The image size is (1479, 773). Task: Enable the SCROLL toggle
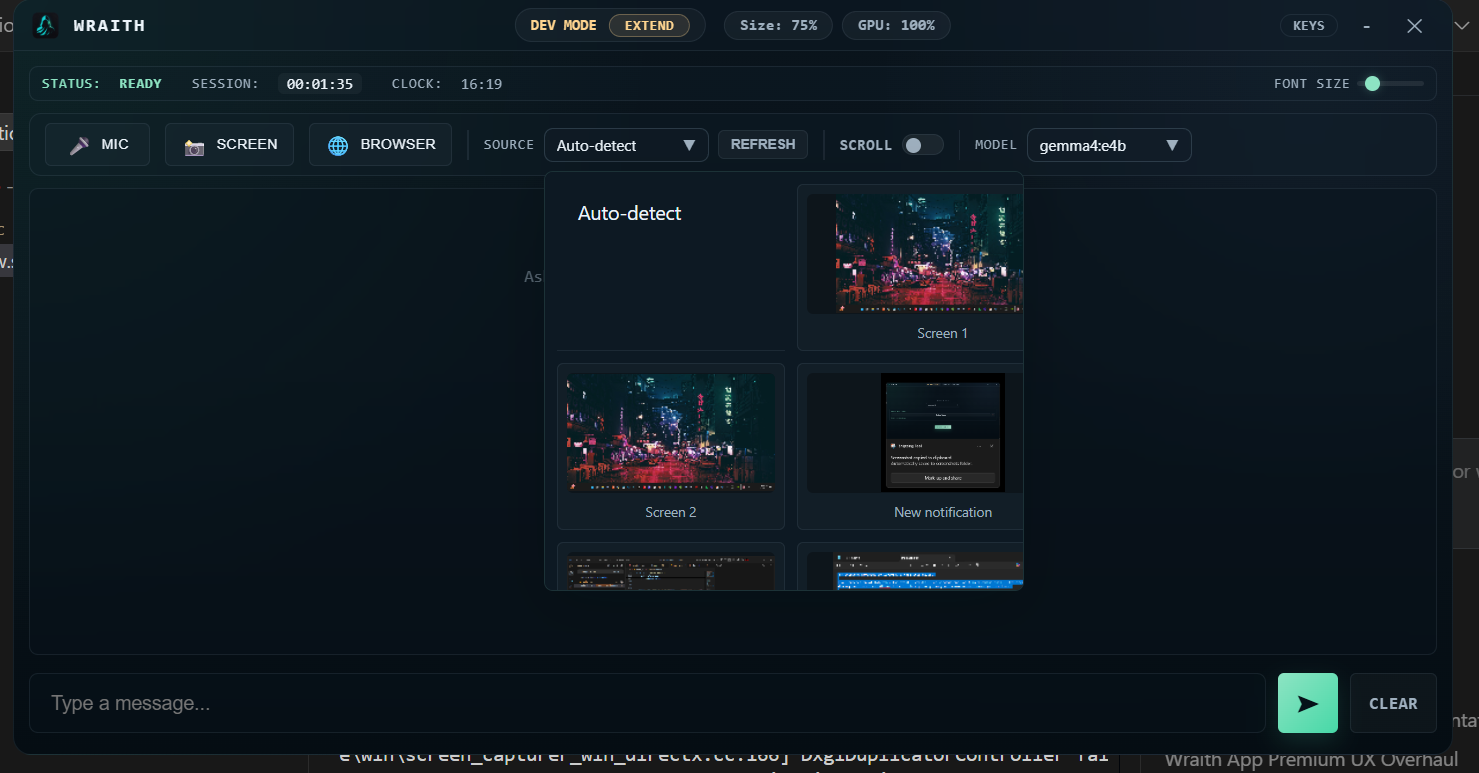click(x=923, y=144)
